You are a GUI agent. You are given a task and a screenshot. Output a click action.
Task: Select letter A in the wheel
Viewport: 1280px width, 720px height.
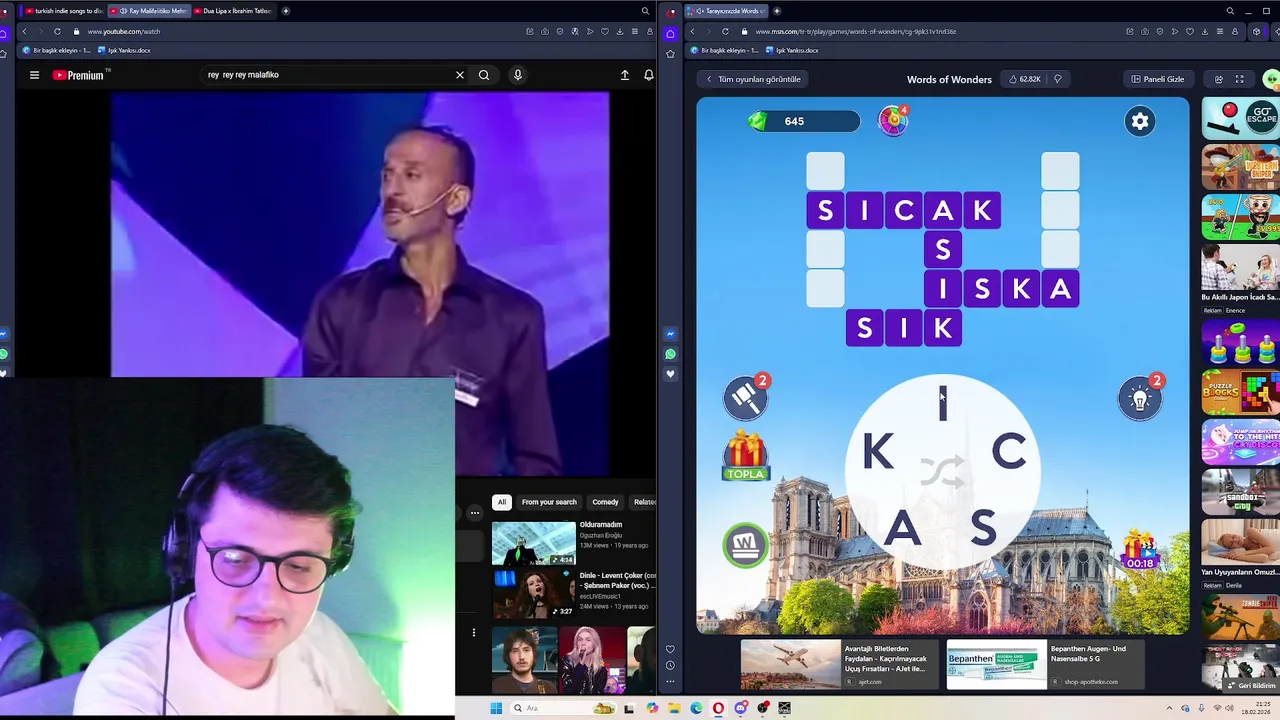(902, 527)
